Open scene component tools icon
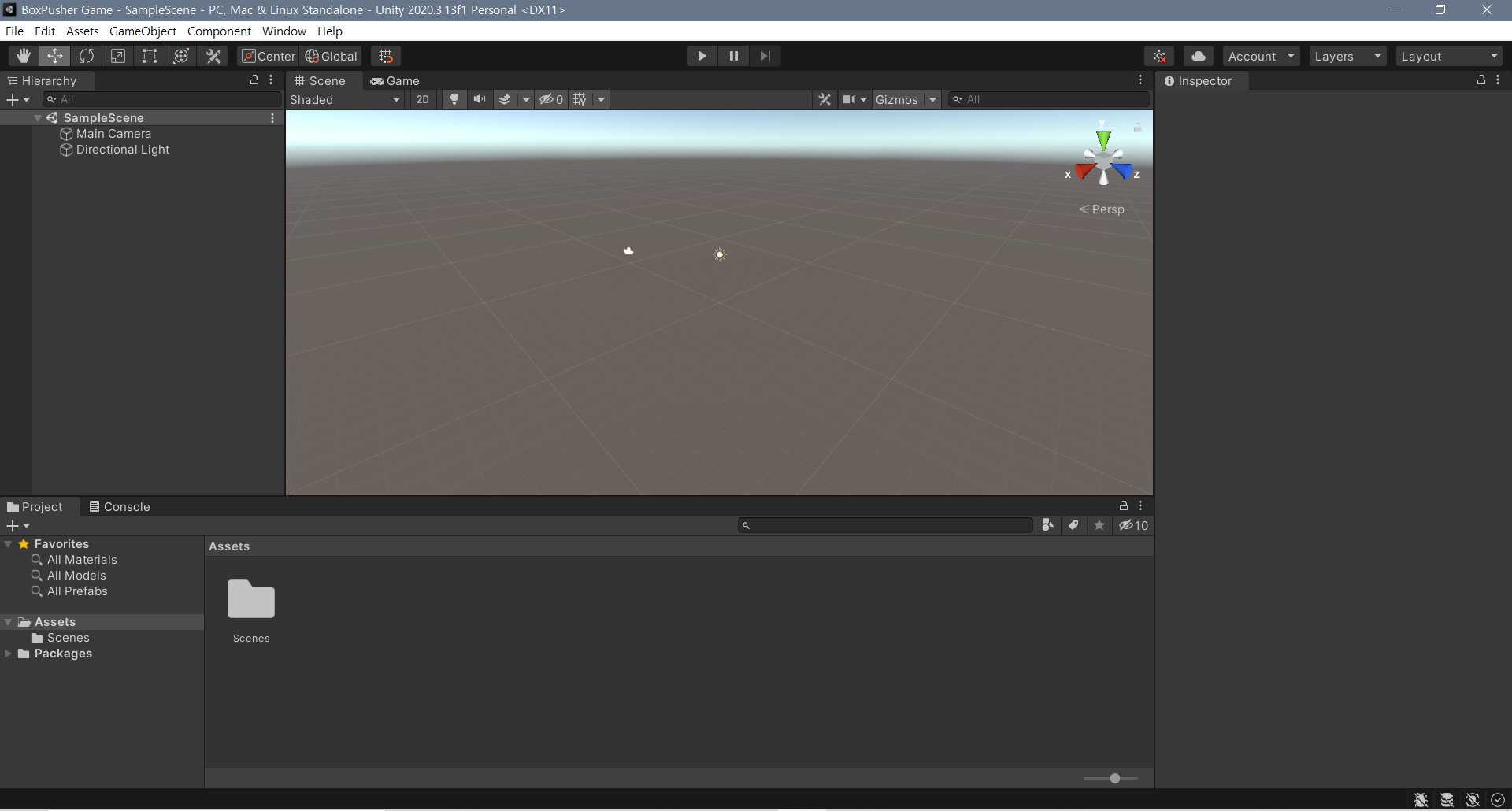The image size is (1512, 811). 825,99
